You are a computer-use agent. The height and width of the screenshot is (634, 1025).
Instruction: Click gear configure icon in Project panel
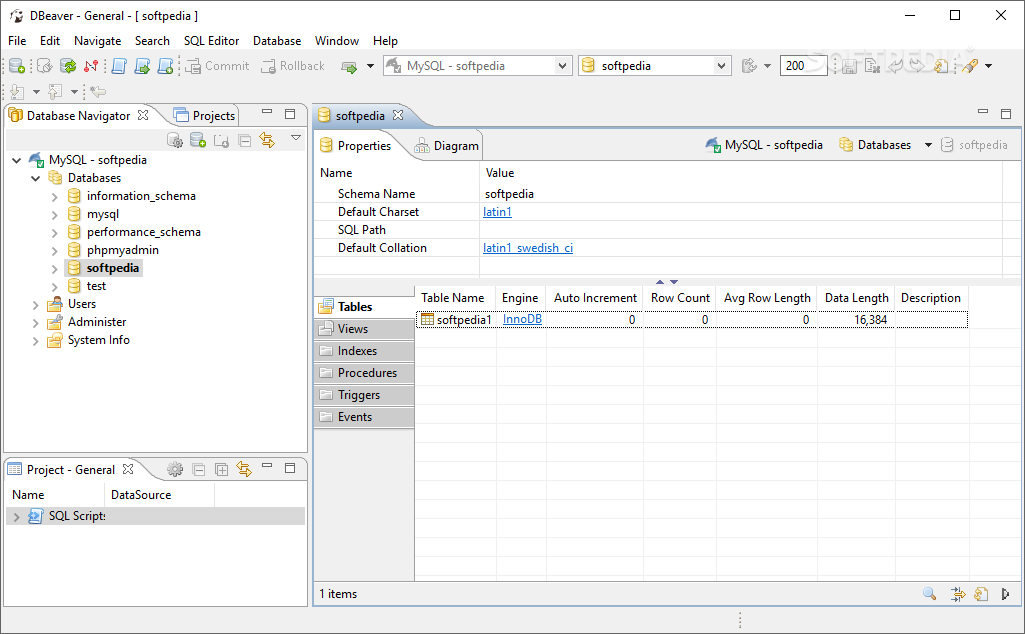pyautogui.click(x=175, y=469)
